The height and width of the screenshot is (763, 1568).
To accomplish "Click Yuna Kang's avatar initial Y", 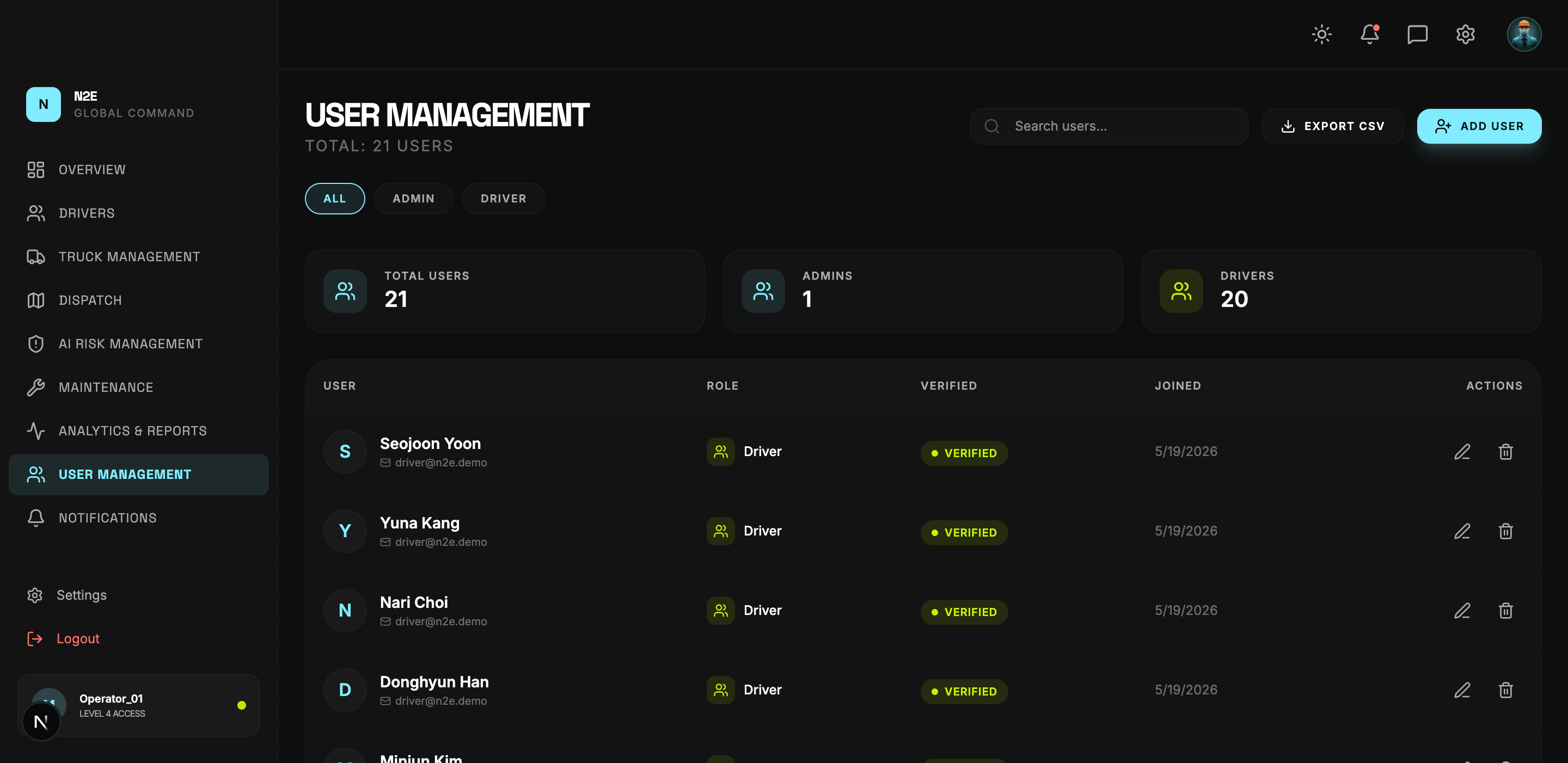I will [345, 531].
